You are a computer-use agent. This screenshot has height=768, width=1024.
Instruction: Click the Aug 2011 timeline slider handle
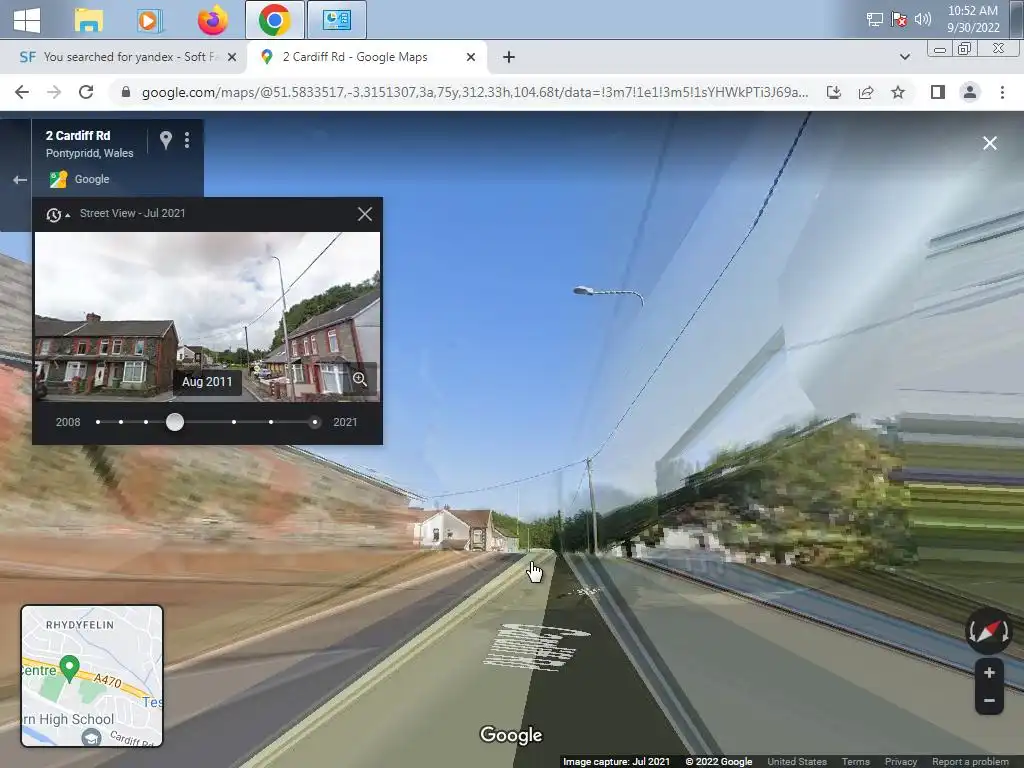(174, 422)
